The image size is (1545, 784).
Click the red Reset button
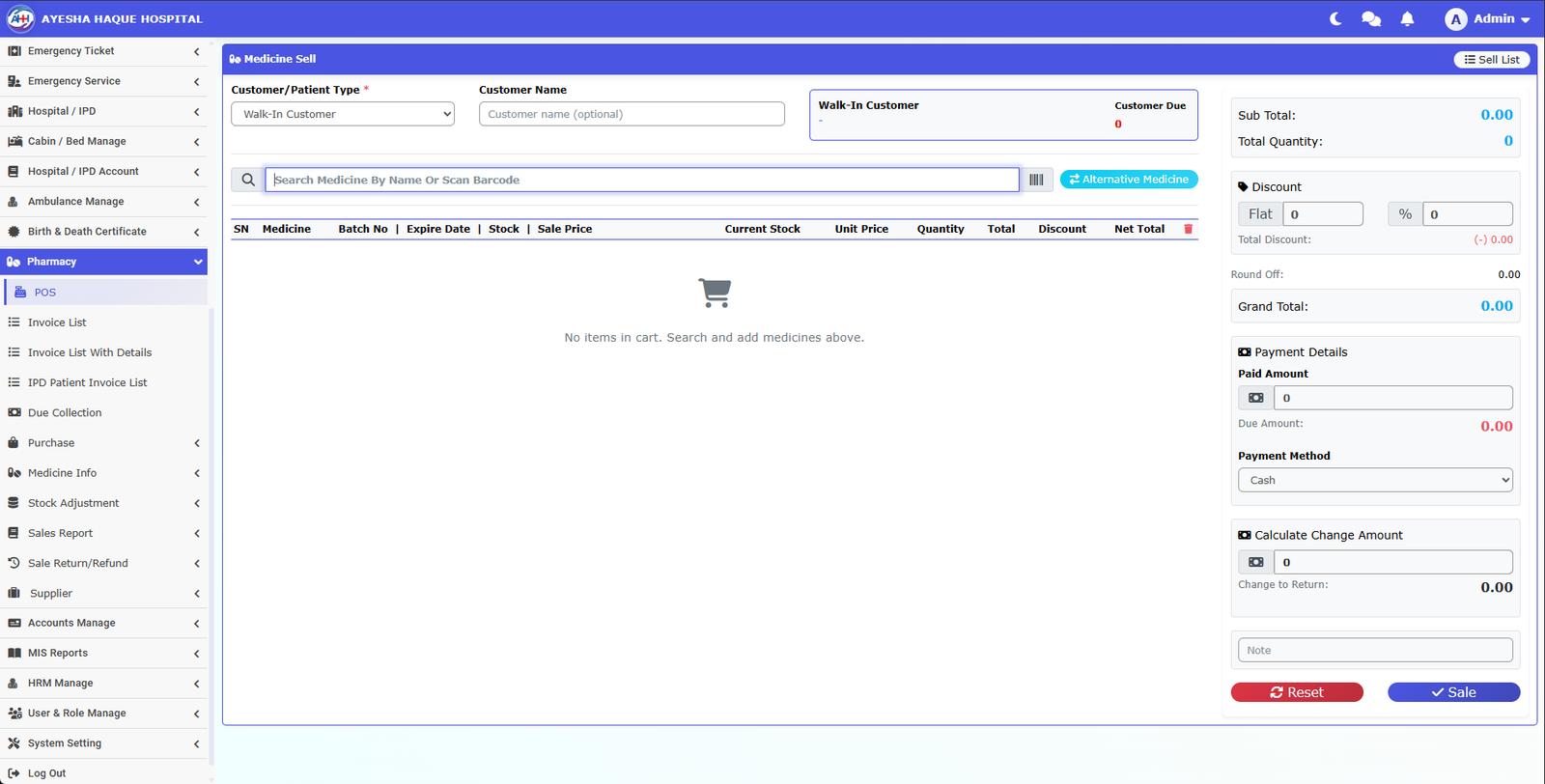point(1297,692)
